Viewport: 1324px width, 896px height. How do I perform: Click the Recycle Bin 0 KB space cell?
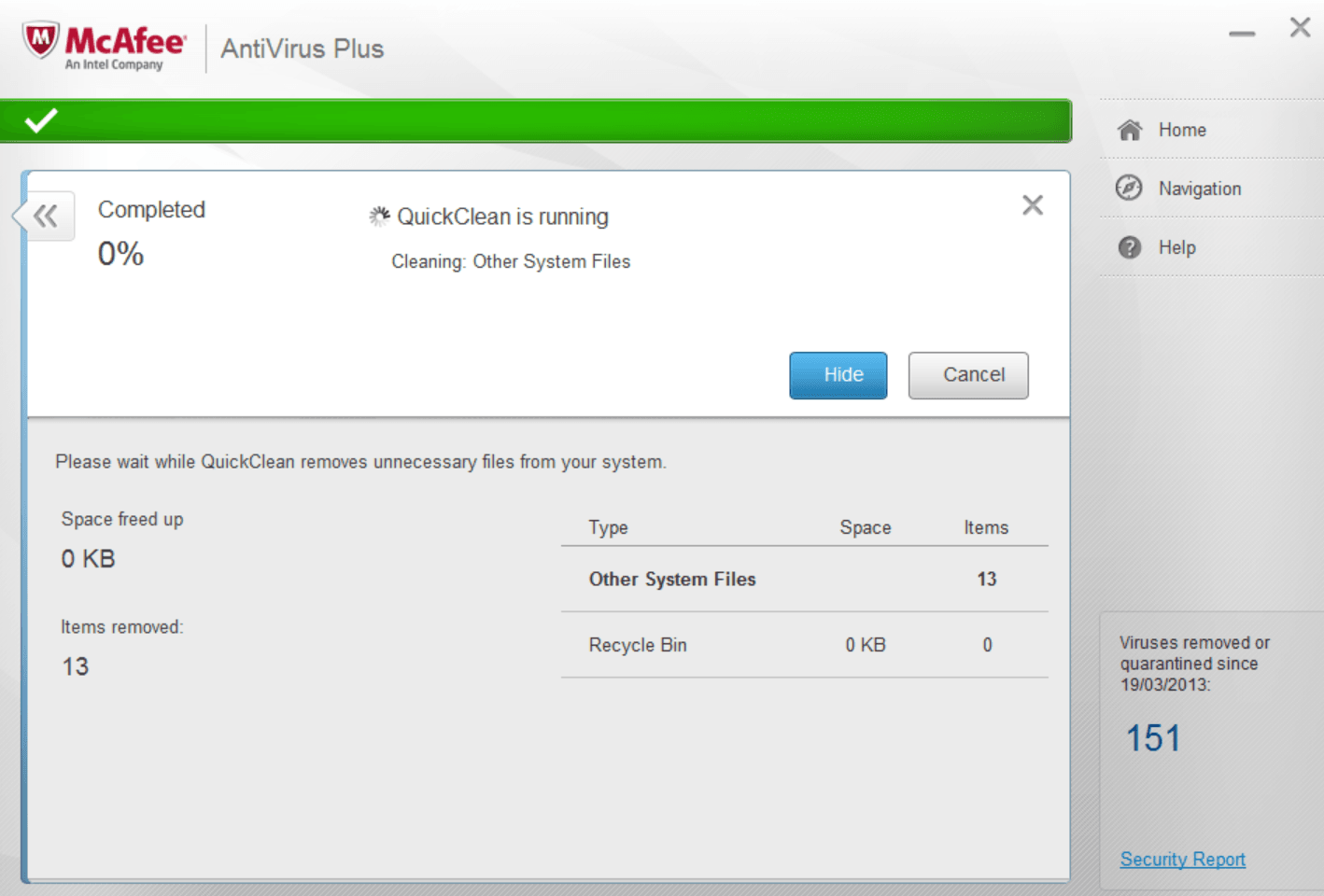coord(866,645)
